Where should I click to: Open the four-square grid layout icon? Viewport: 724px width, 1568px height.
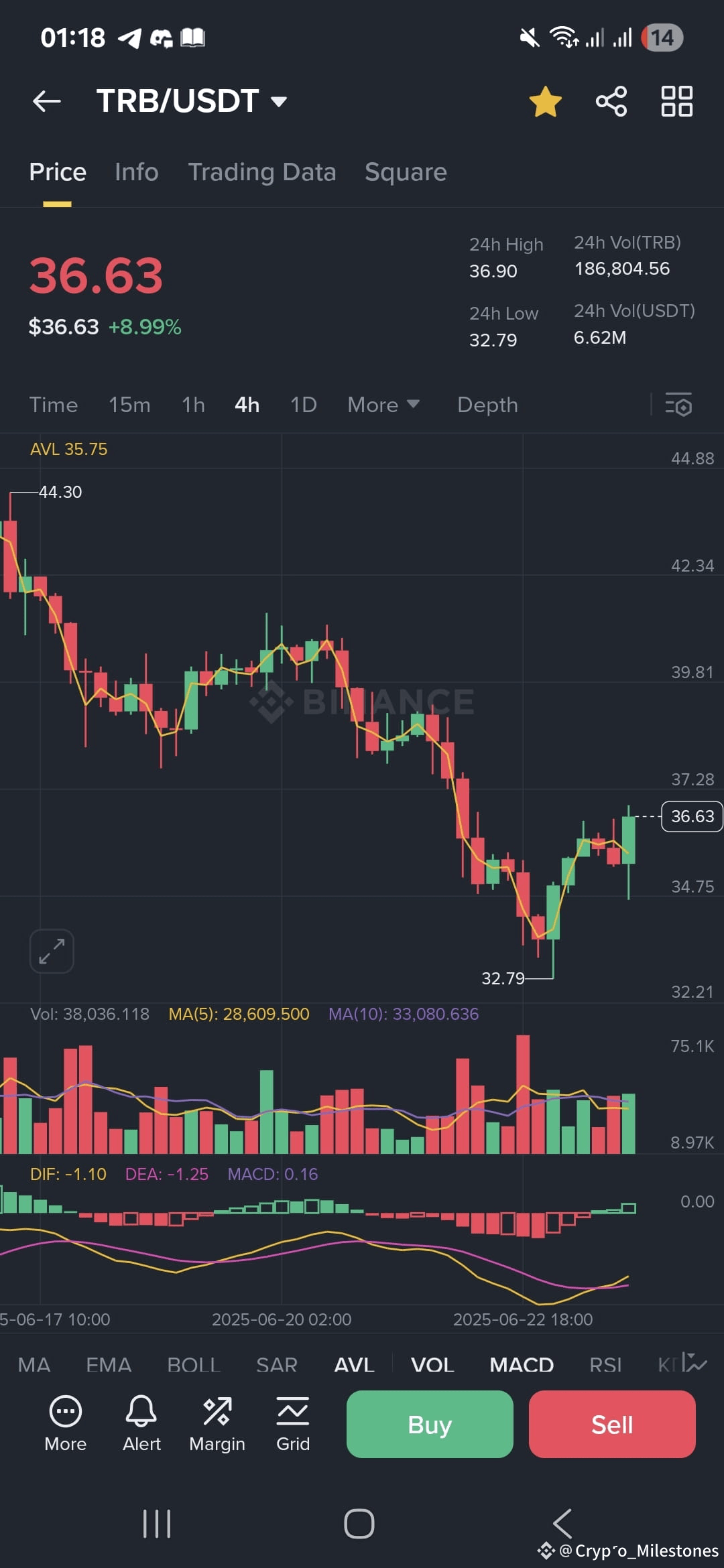pos(676,101)
